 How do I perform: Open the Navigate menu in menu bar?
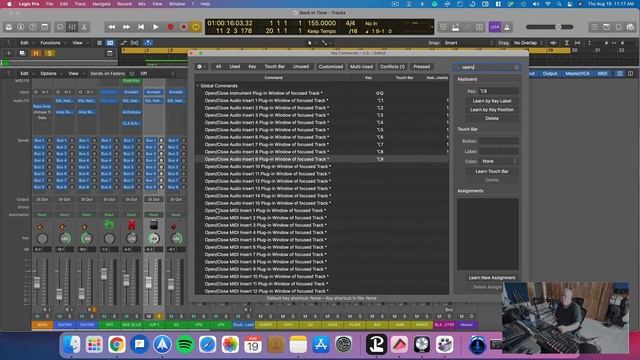pyautogui.click(x=101, y=4)
